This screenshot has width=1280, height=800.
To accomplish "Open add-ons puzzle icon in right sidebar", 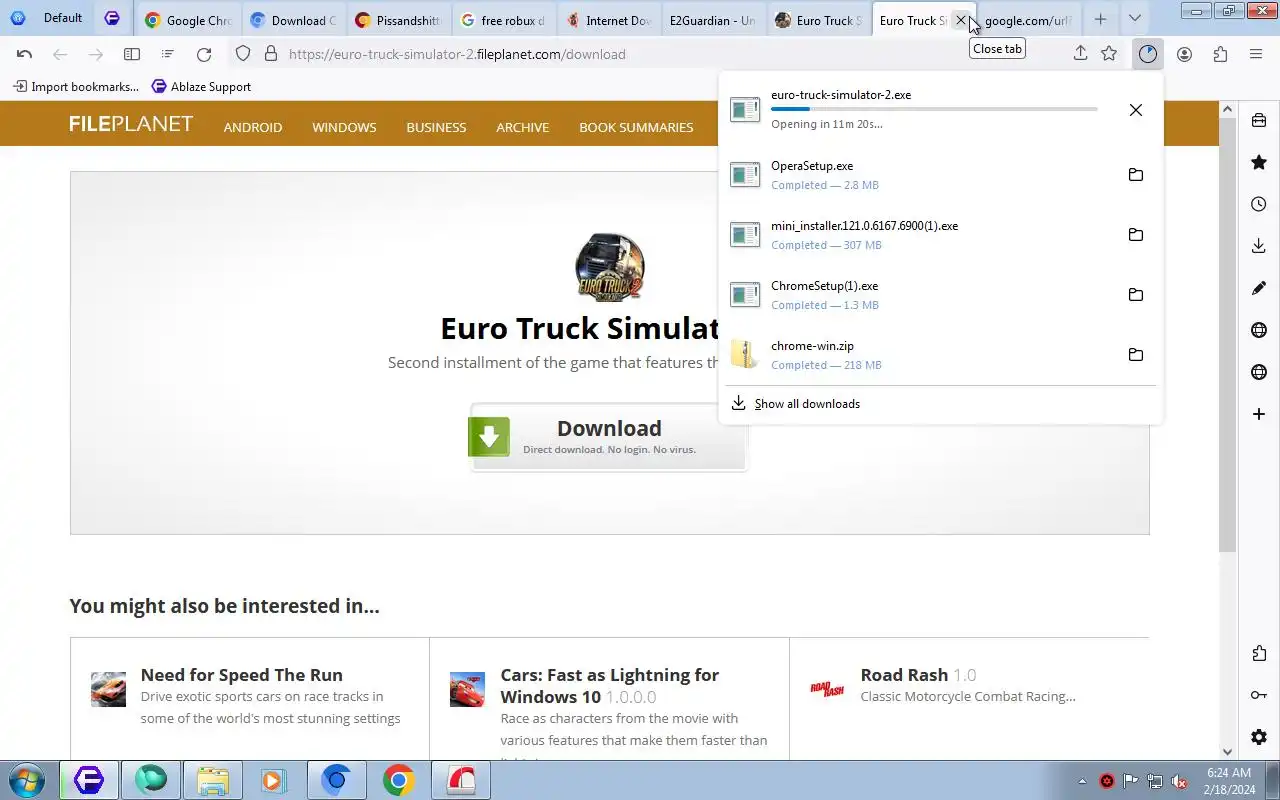I will (x=1259, y=654).
